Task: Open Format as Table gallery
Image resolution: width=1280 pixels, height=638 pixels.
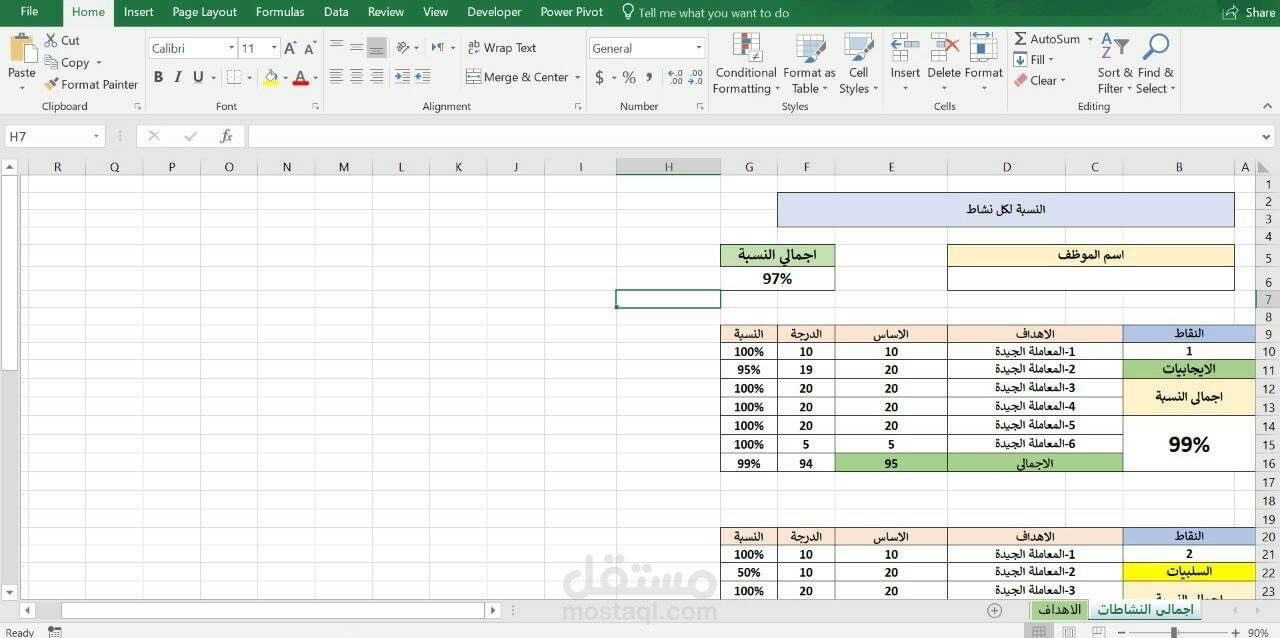Action: (809, 64)
